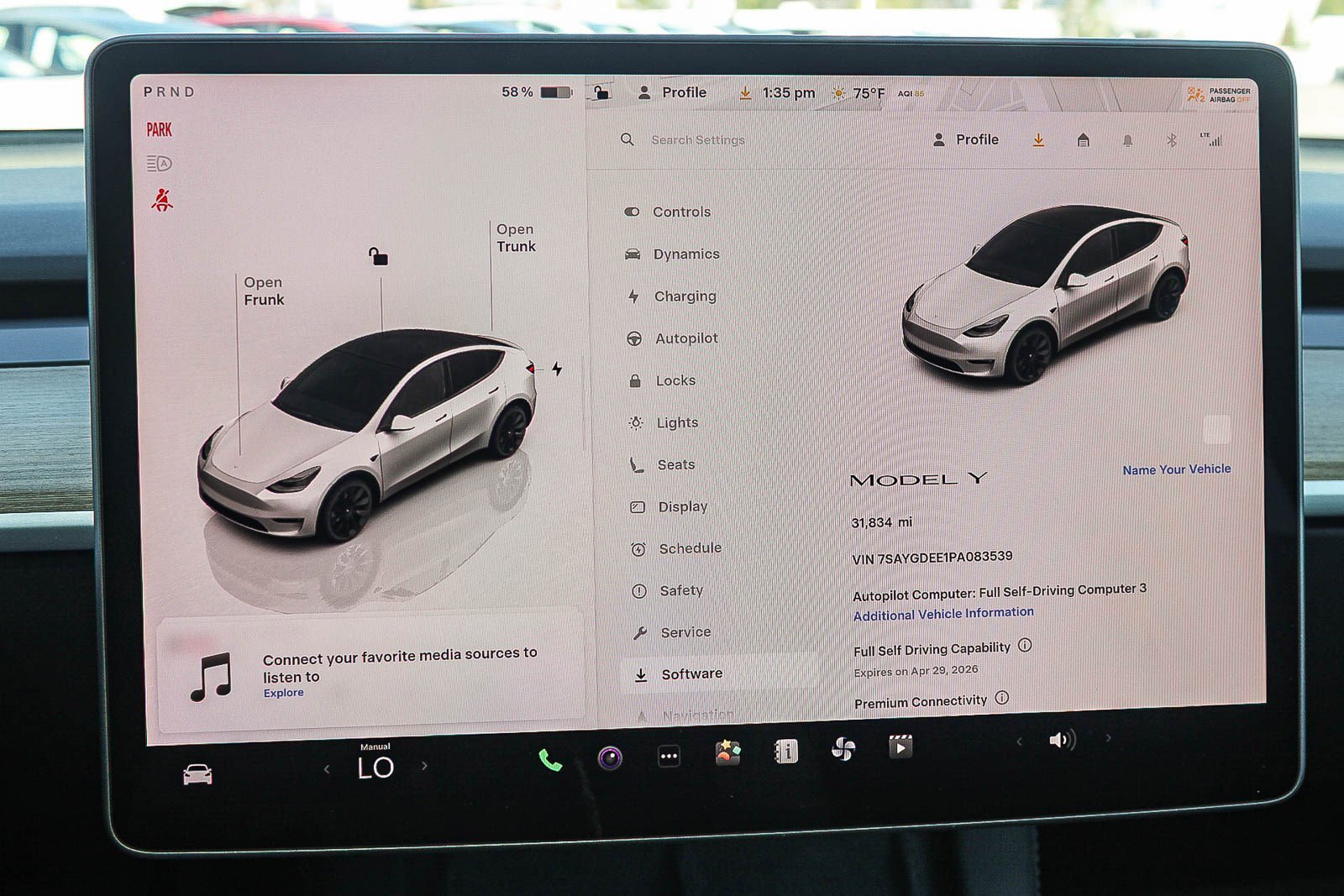The width and height of the screenshot is (1344, 896).
Task: Click Name Your Vehicle
Action: 1176,469
